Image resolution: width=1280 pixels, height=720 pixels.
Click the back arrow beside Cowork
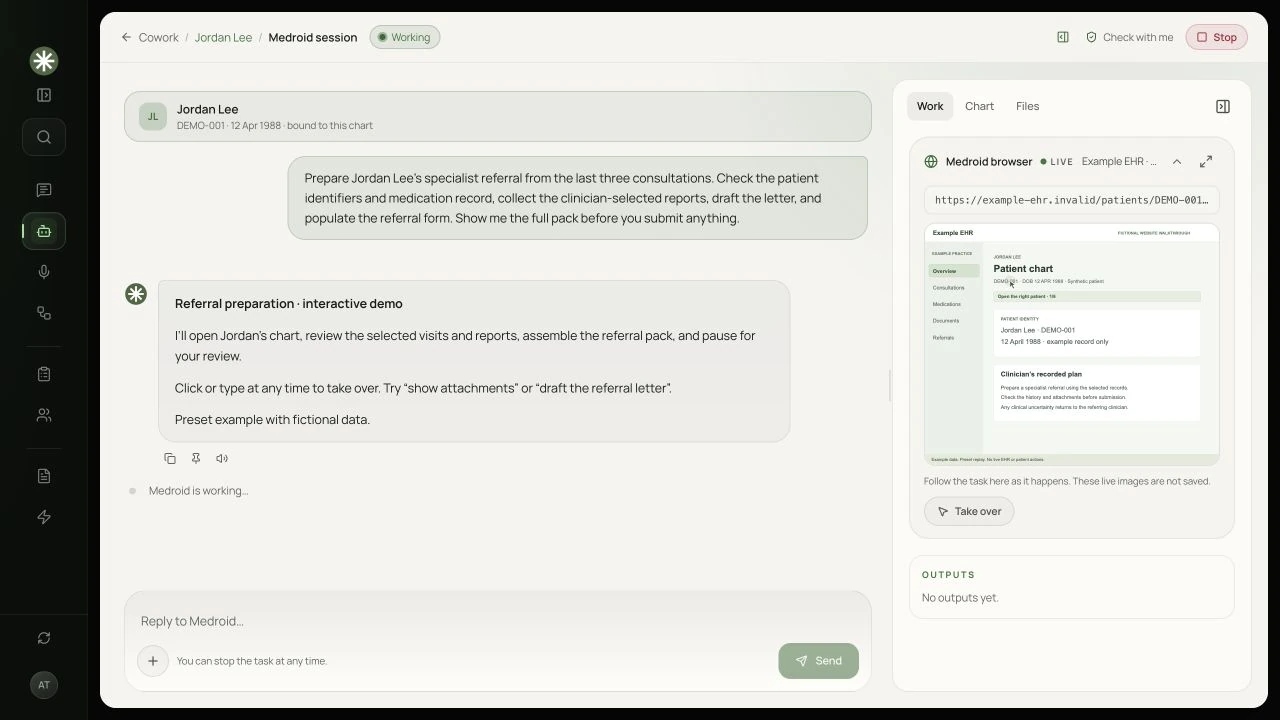tap(126, 37)
